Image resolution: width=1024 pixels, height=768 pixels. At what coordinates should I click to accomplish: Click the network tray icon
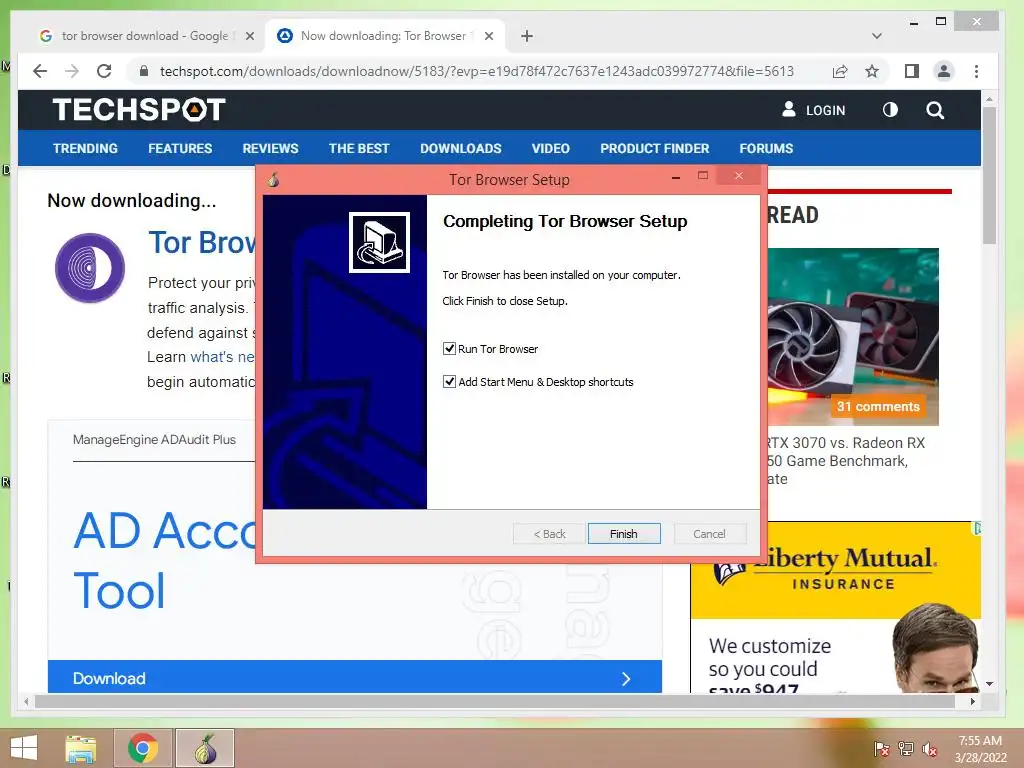(906, 748)
